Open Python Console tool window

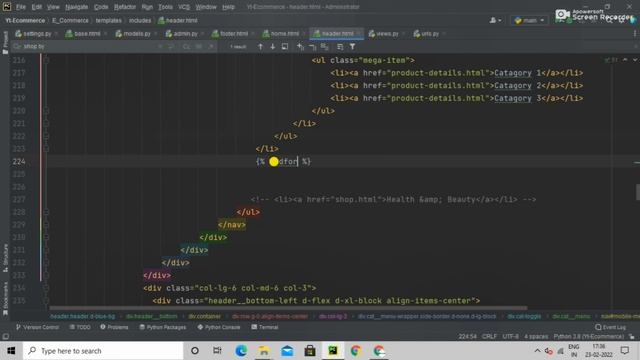point(219,327)
